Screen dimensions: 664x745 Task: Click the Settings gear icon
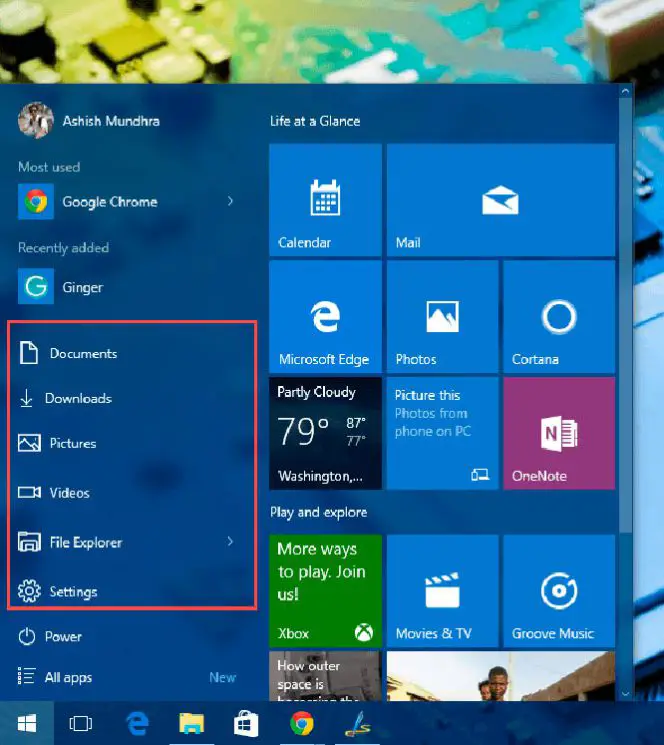pyautogui.click(x=29, y=592)
